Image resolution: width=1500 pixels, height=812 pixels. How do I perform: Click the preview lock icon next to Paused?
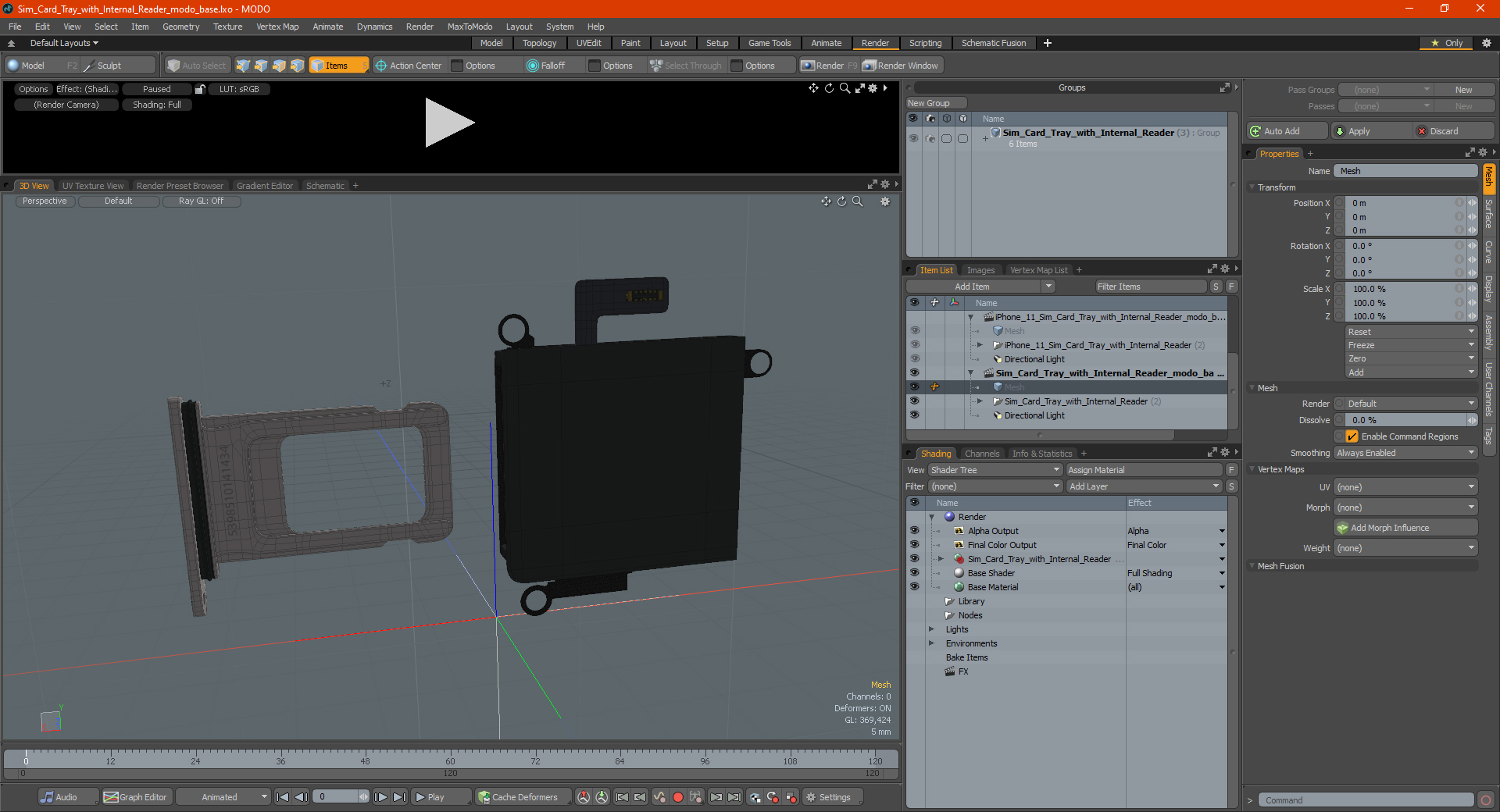point(200,89)
